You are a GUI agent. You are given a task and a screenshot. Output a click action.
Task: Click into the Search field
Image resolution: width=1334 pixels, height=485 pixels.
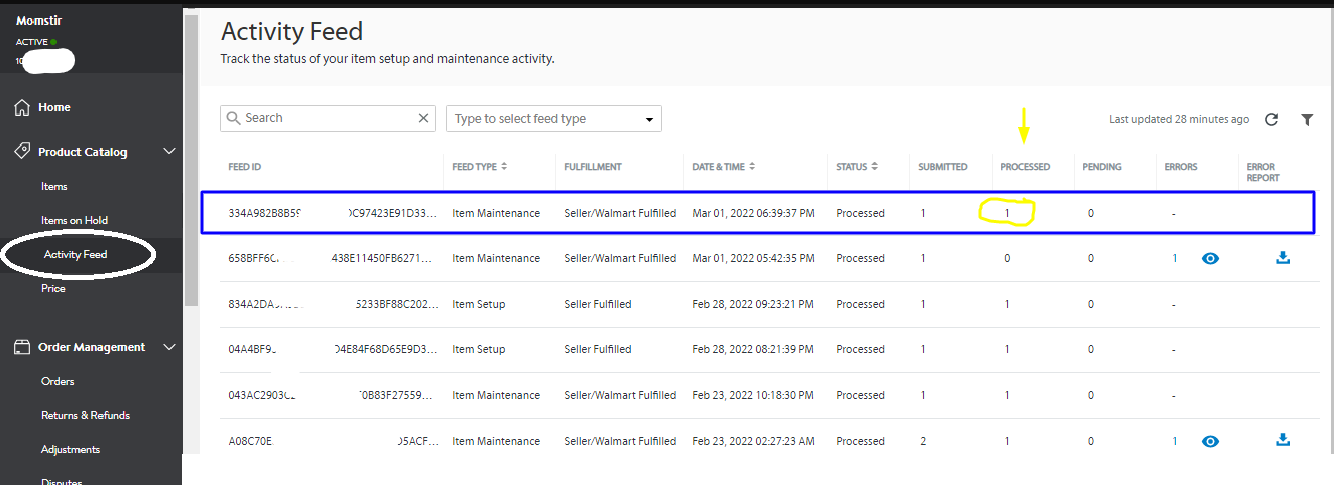pyautogui.click(x=325, y=118)
